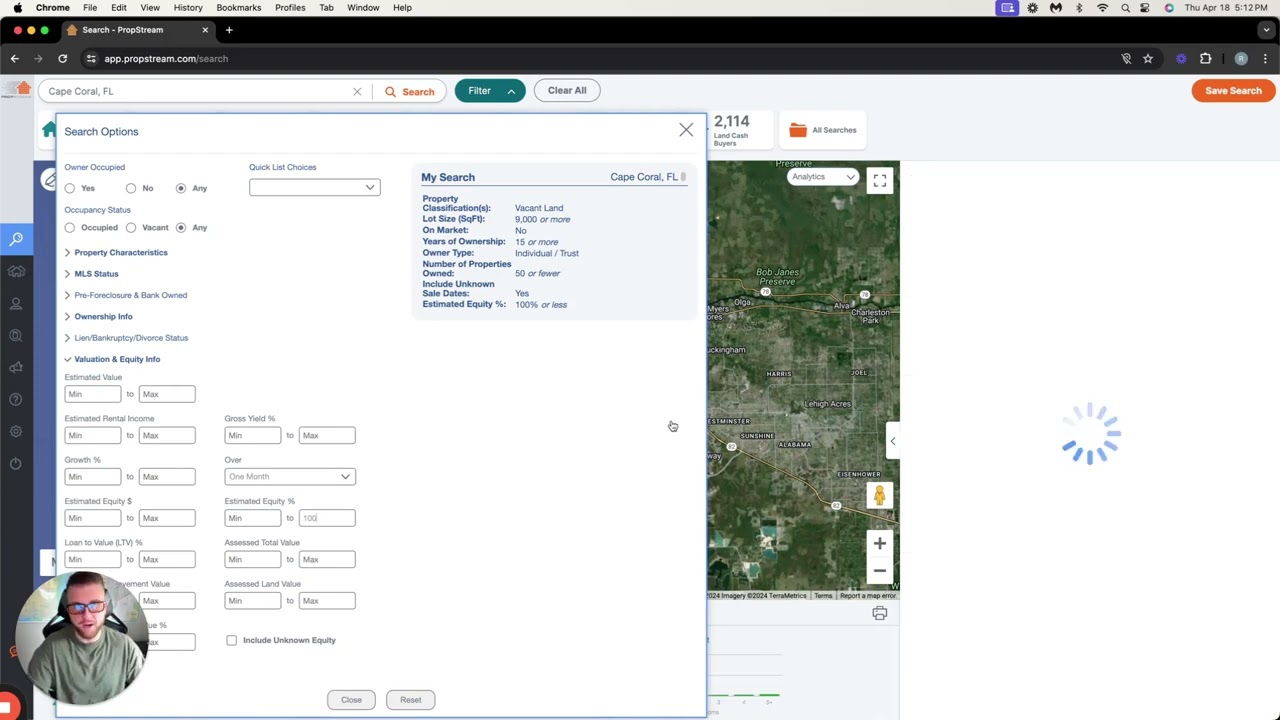Toggle the teal Filter button
The image size is (1280, 720).
click(x=489, y=91)
